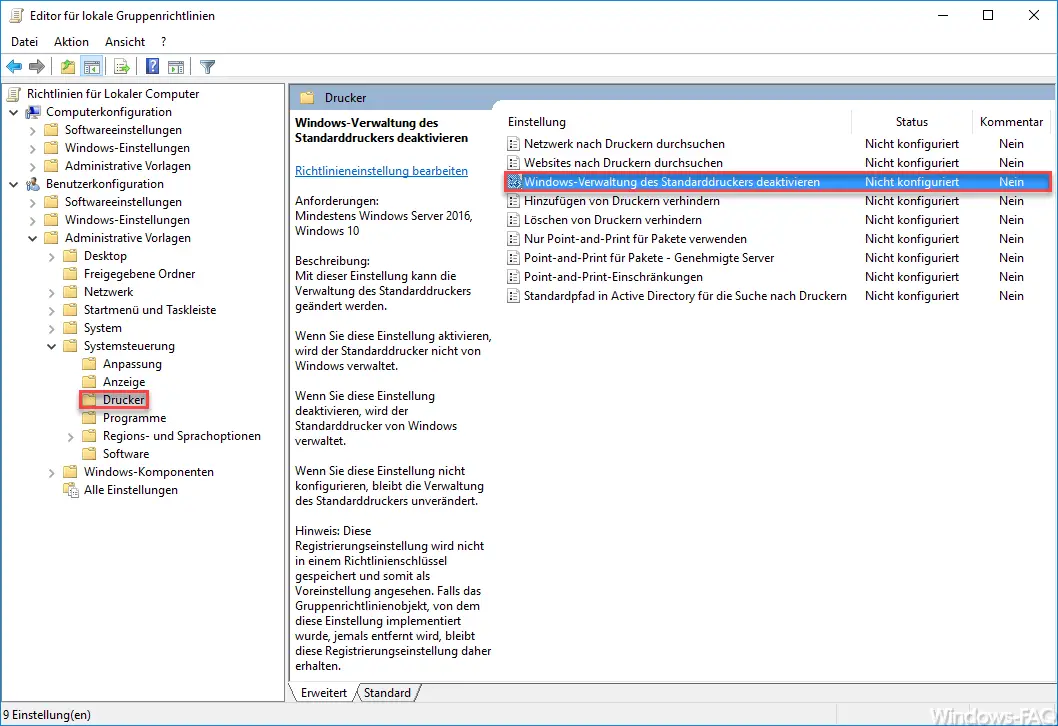The image size is (1058, 726).
Task: Click the Export list toolbar icon
Action: (121, 66)
